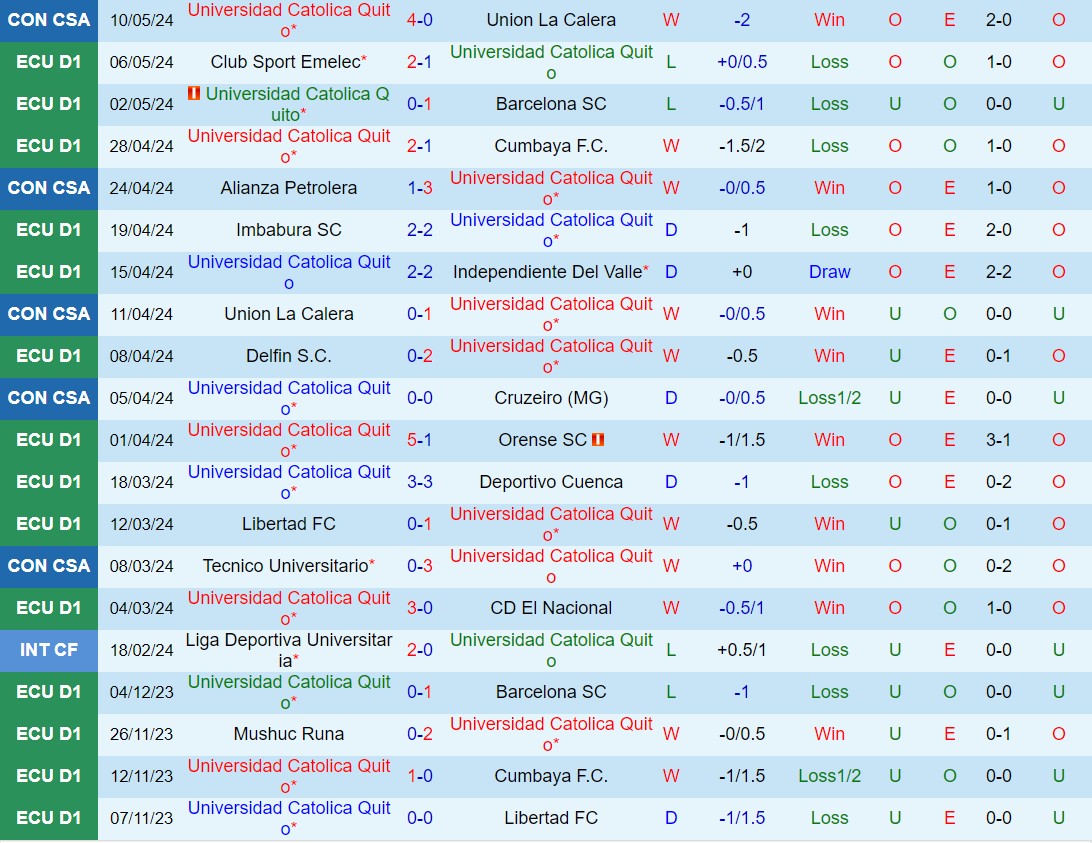
Task: Open Alianza Petrolera team link
Action: click(289, 188)
